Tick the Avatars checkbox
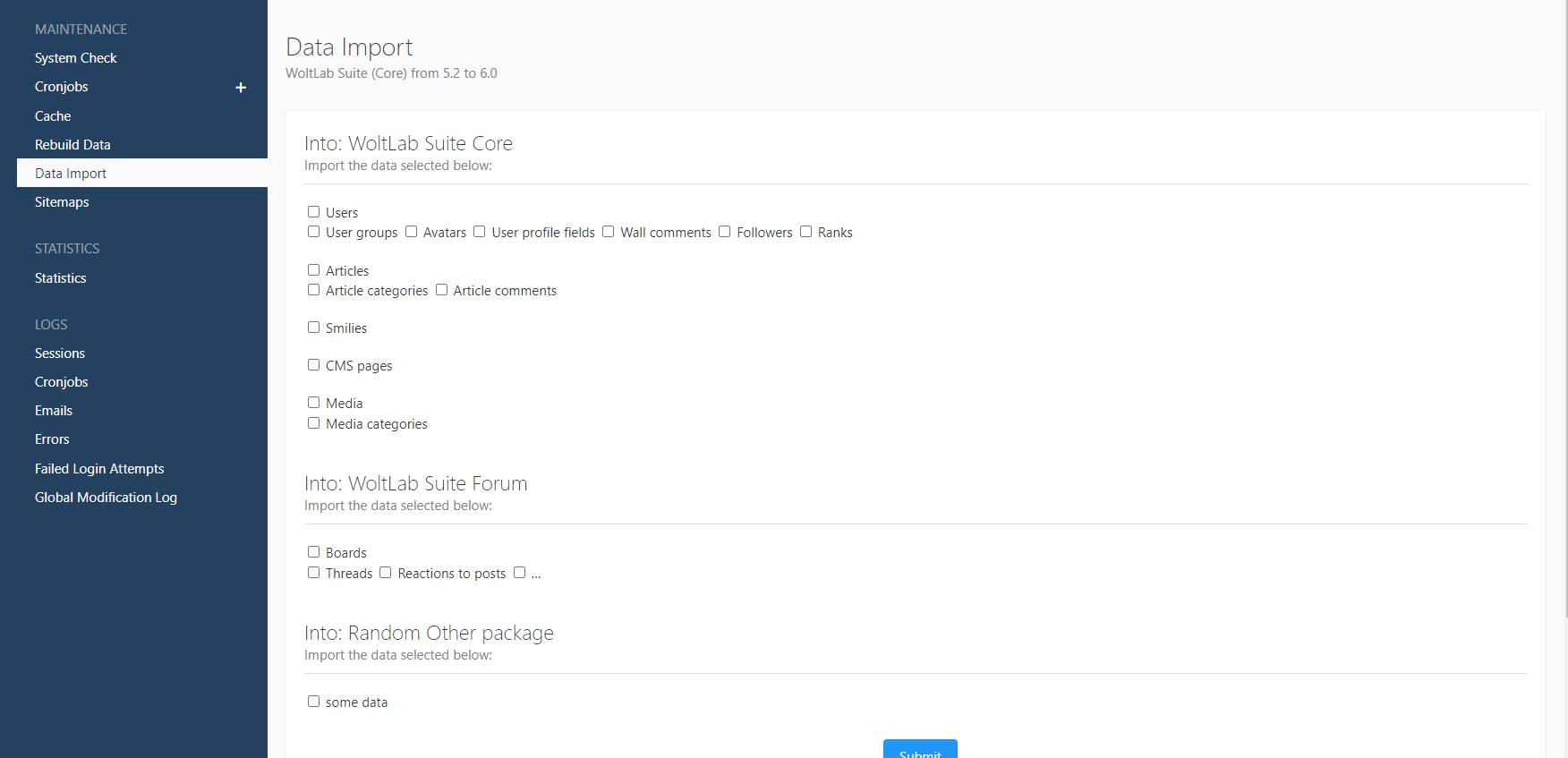This screenshot has width=1568, height=758. [x=411, y=232]
